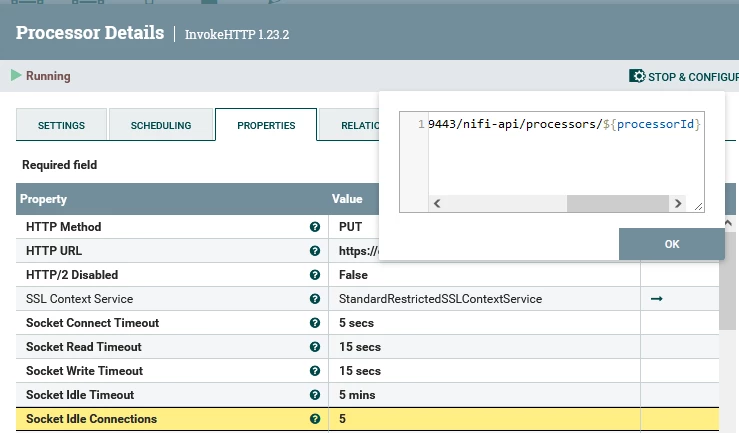Open the Scheduling tab
739x433 pixels.
coord(161,125)
